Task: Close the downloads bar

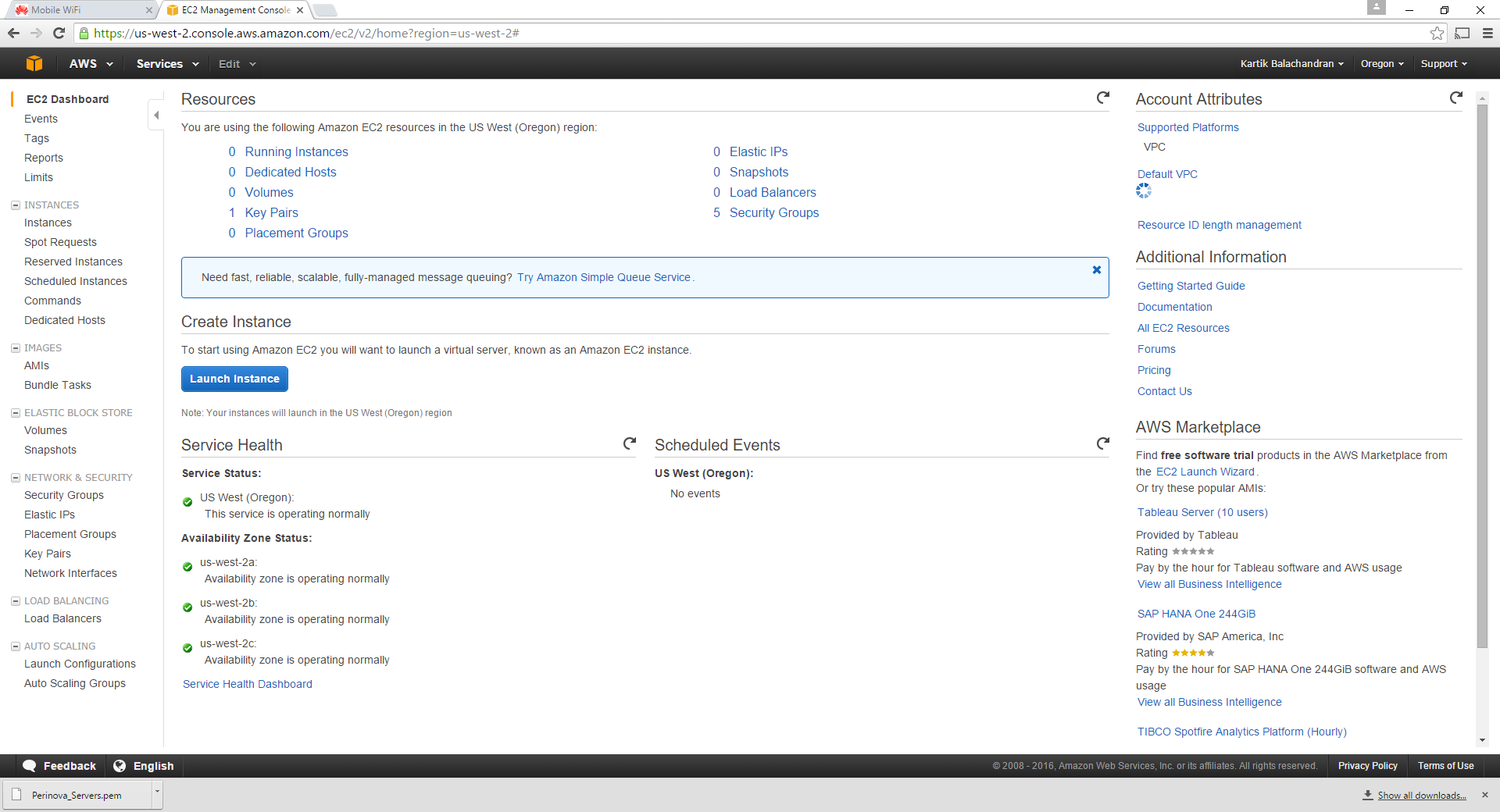Action: (1485, 795)
